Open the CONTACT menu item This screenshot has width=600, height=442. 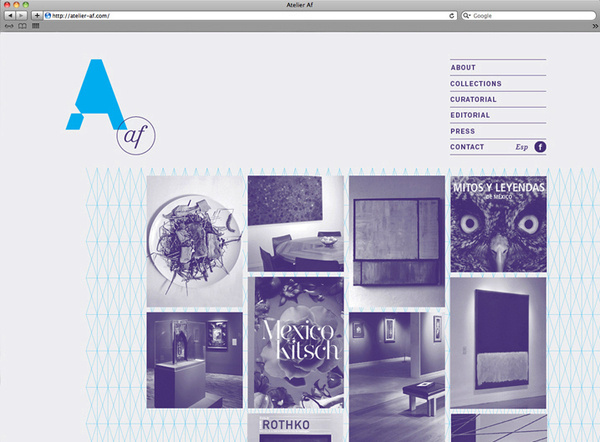pos(467,147)
